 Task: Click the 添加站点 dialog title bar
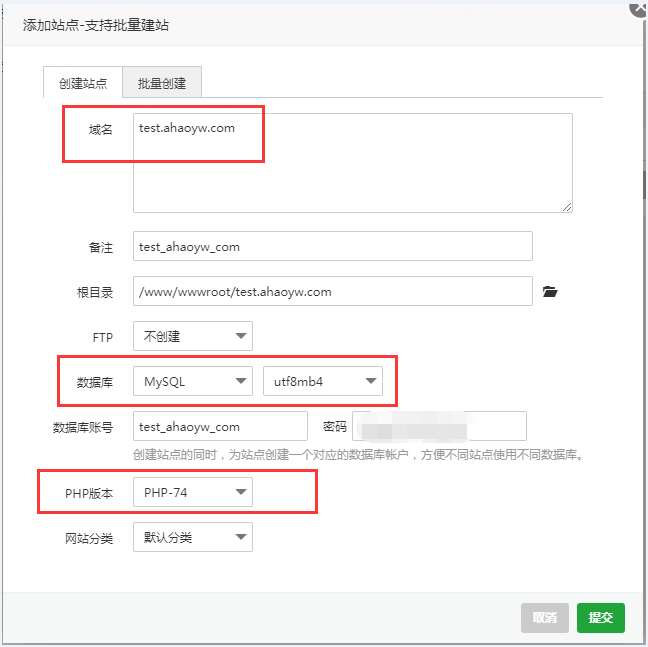(300, 25)
